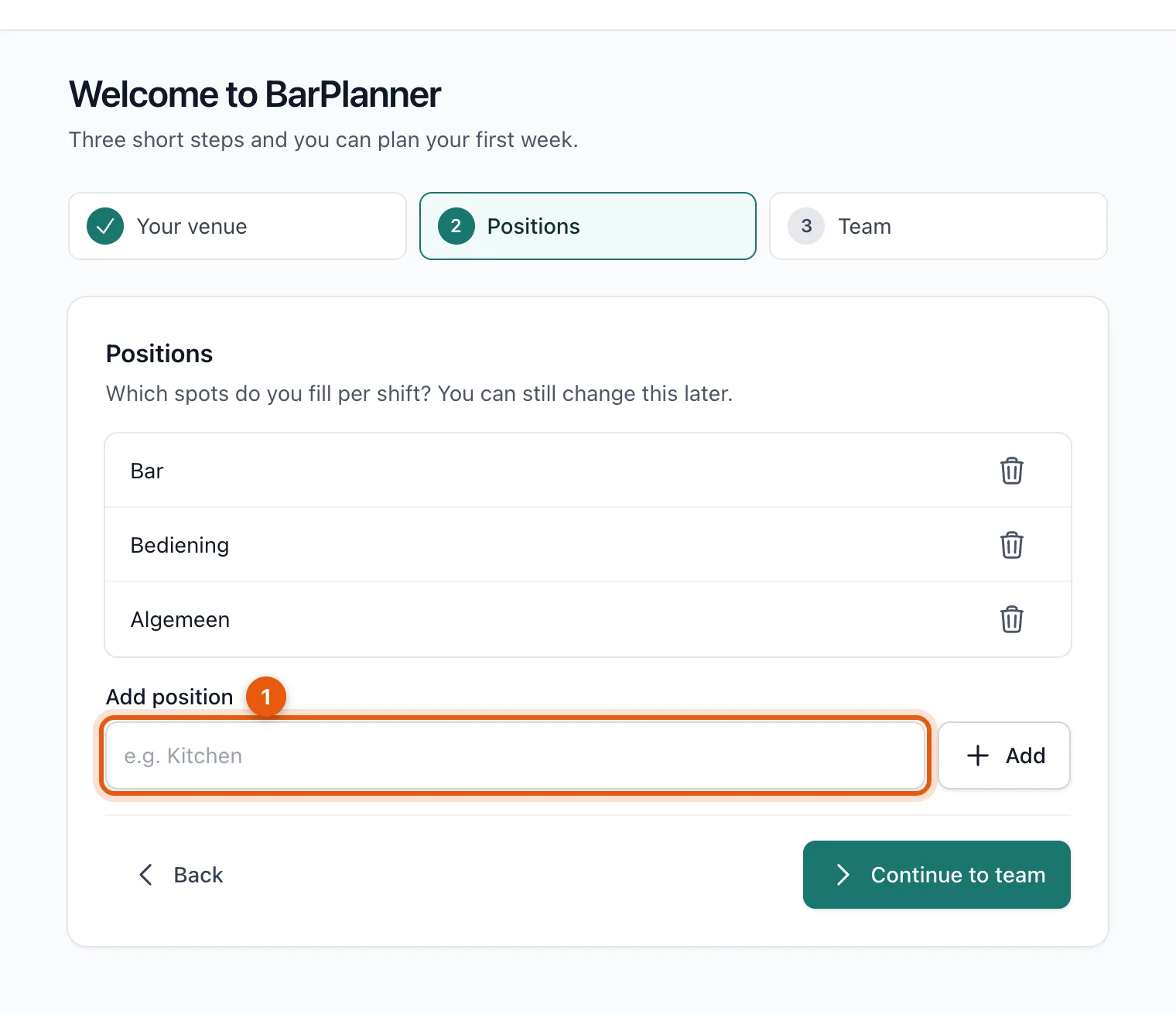Viewport: 1176px width, 1014px height.
Task: Remove the Bediening position with trash icon
Action: pos(1011,545)
